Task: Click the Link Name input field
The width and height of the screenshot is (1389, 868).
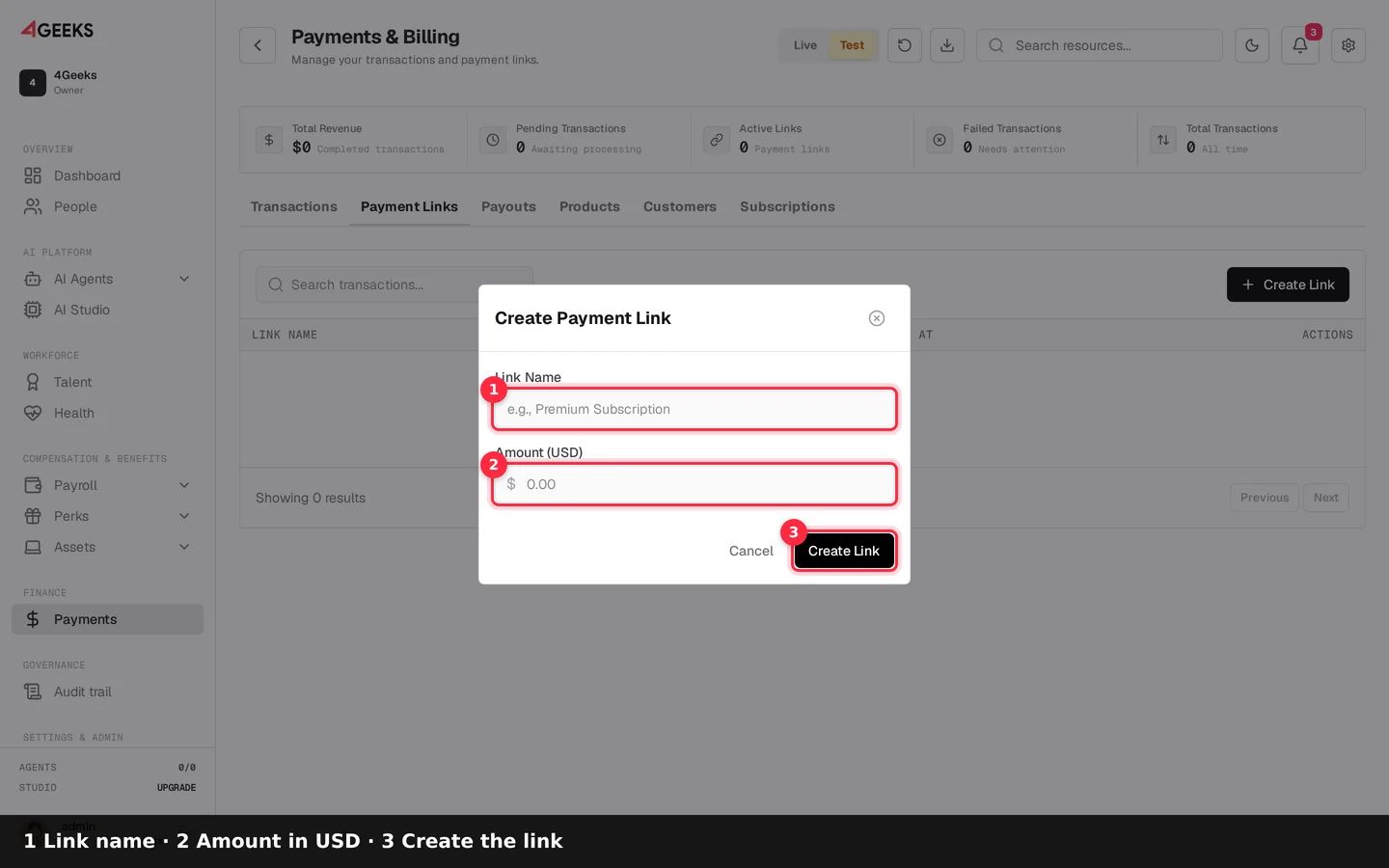Action: click(x=694, y=409)
